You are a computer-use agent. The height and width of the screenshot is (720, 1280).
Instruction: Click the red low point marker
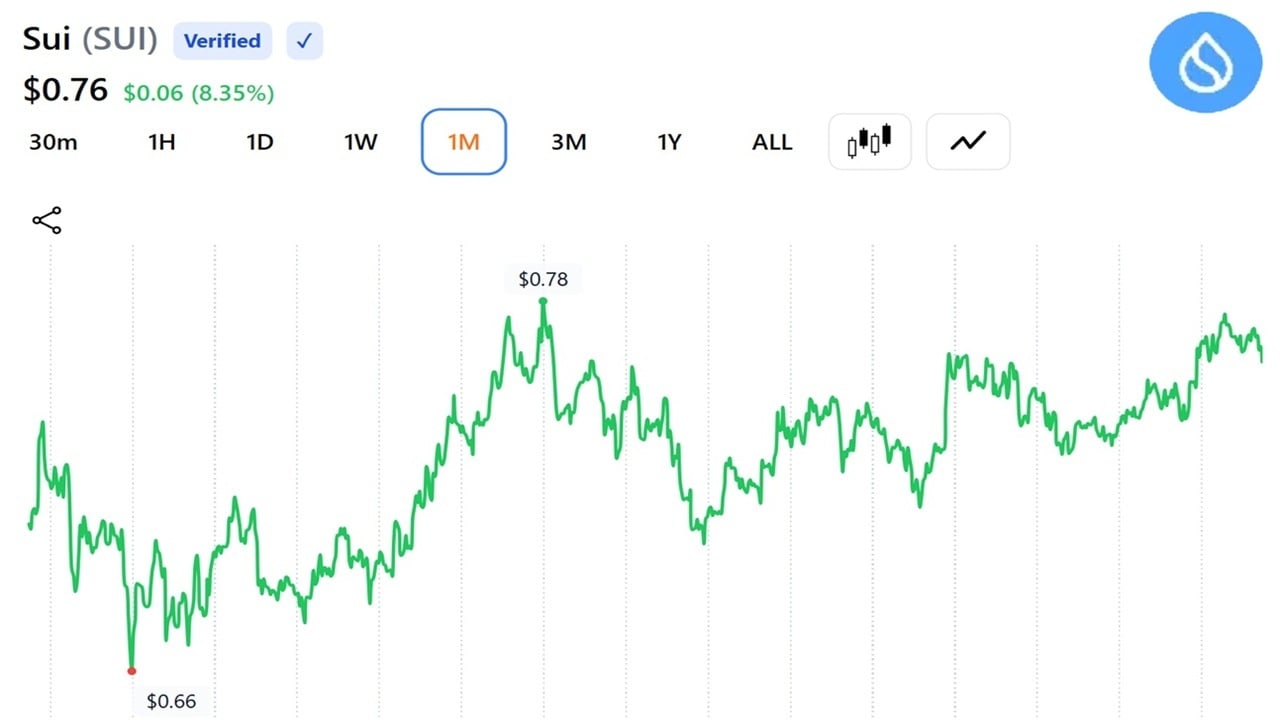132,671
